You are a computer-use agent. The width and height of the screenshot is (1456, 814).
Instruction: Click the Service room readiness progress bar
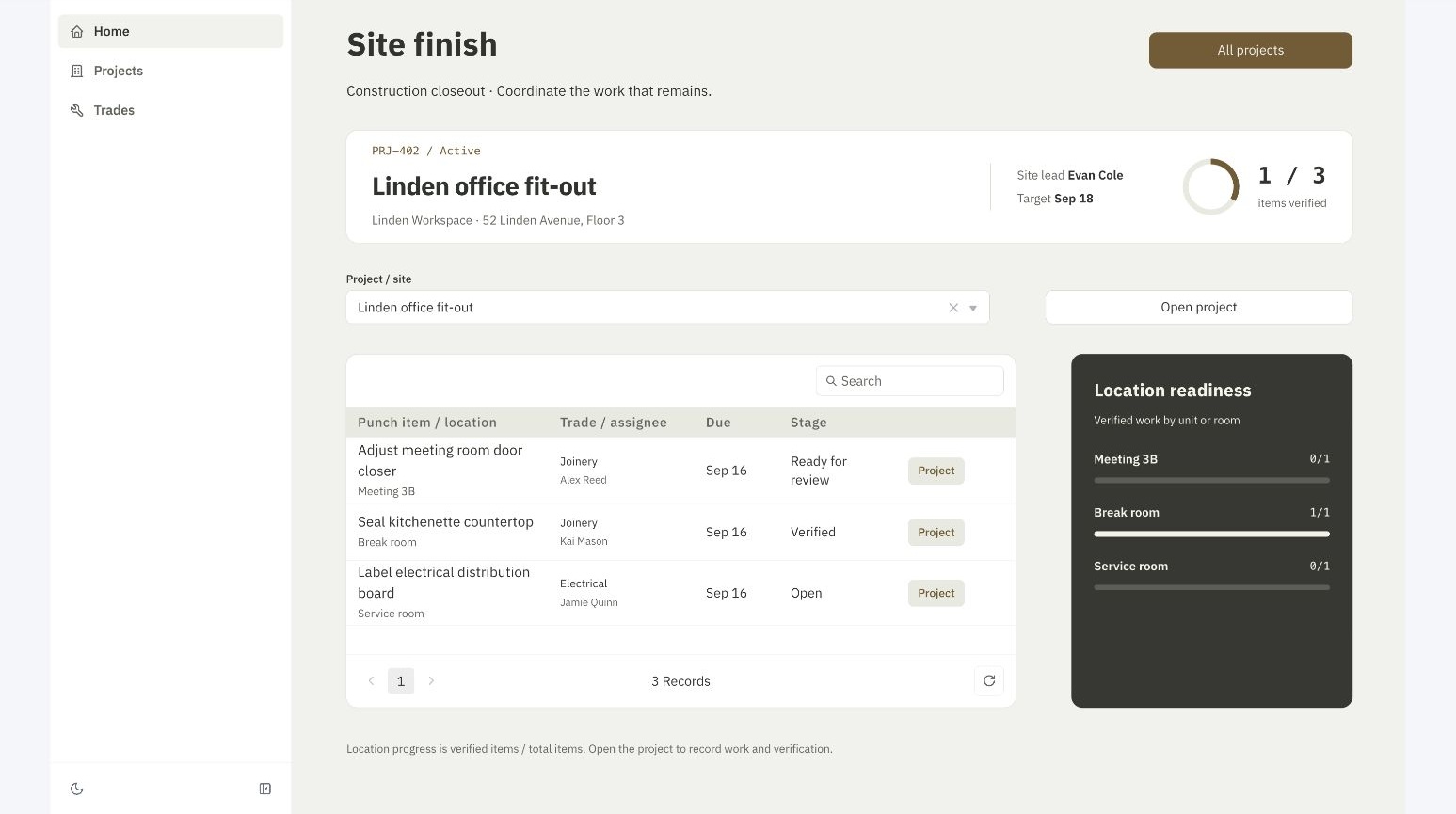[1211, 587]
